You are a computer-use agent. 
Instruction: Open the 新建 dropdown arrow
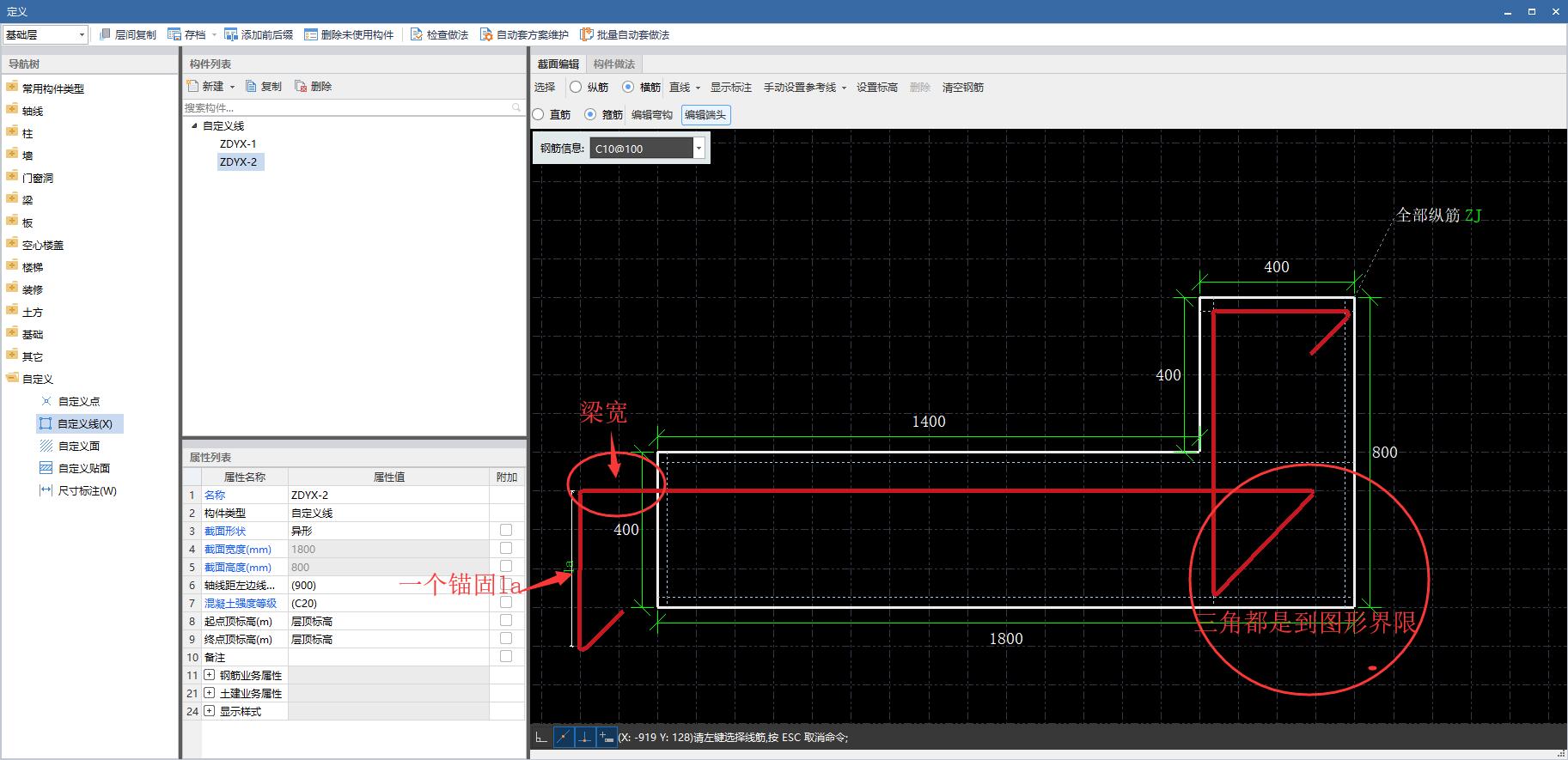(232, 87)
